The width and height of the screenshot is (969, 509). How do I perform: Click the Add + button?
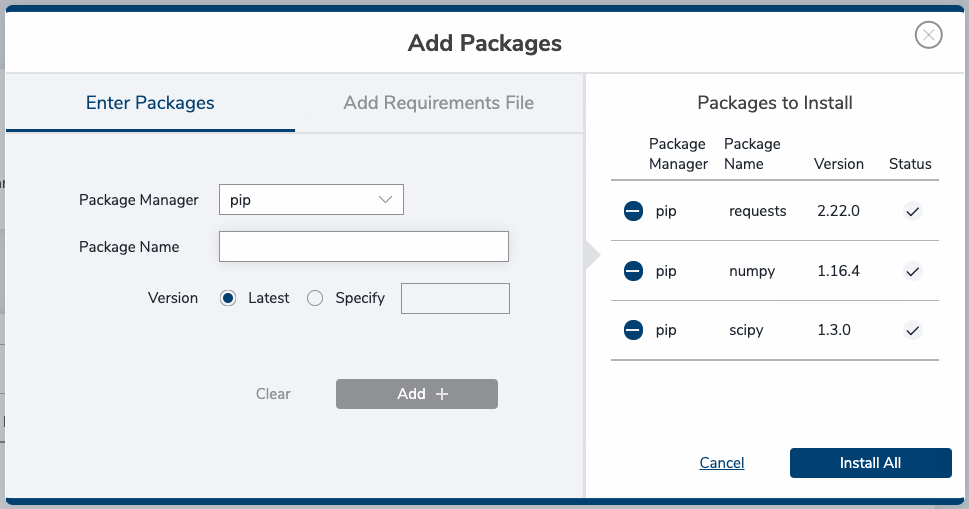click(x=417, y=394)
